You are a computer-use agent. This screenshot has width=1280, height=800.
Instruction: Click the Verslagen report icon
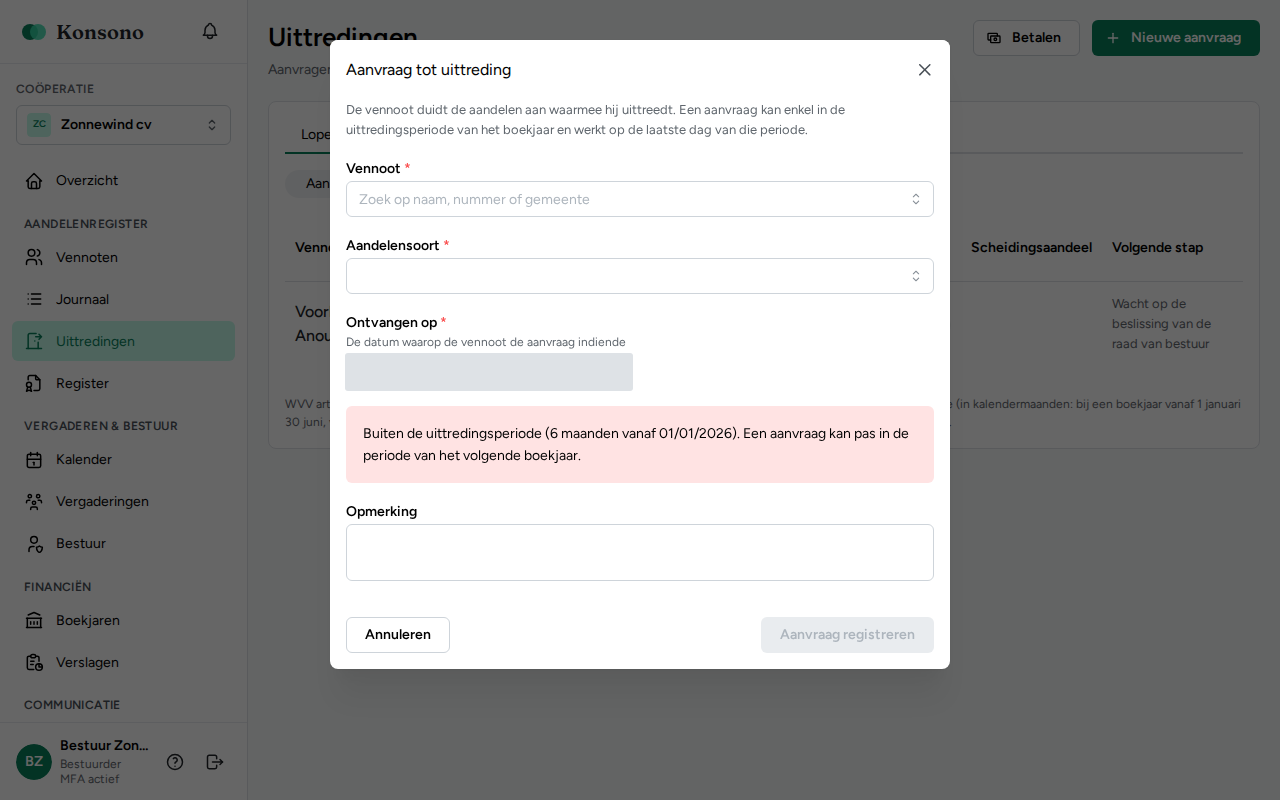[x=34, y=663]
